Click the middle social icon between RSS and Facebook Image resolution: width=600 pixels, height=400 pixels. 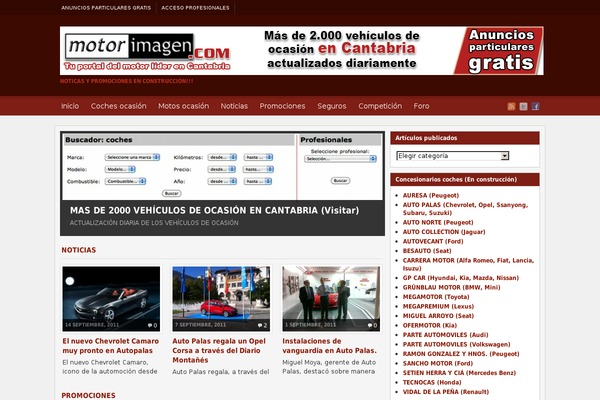(523, 106)
